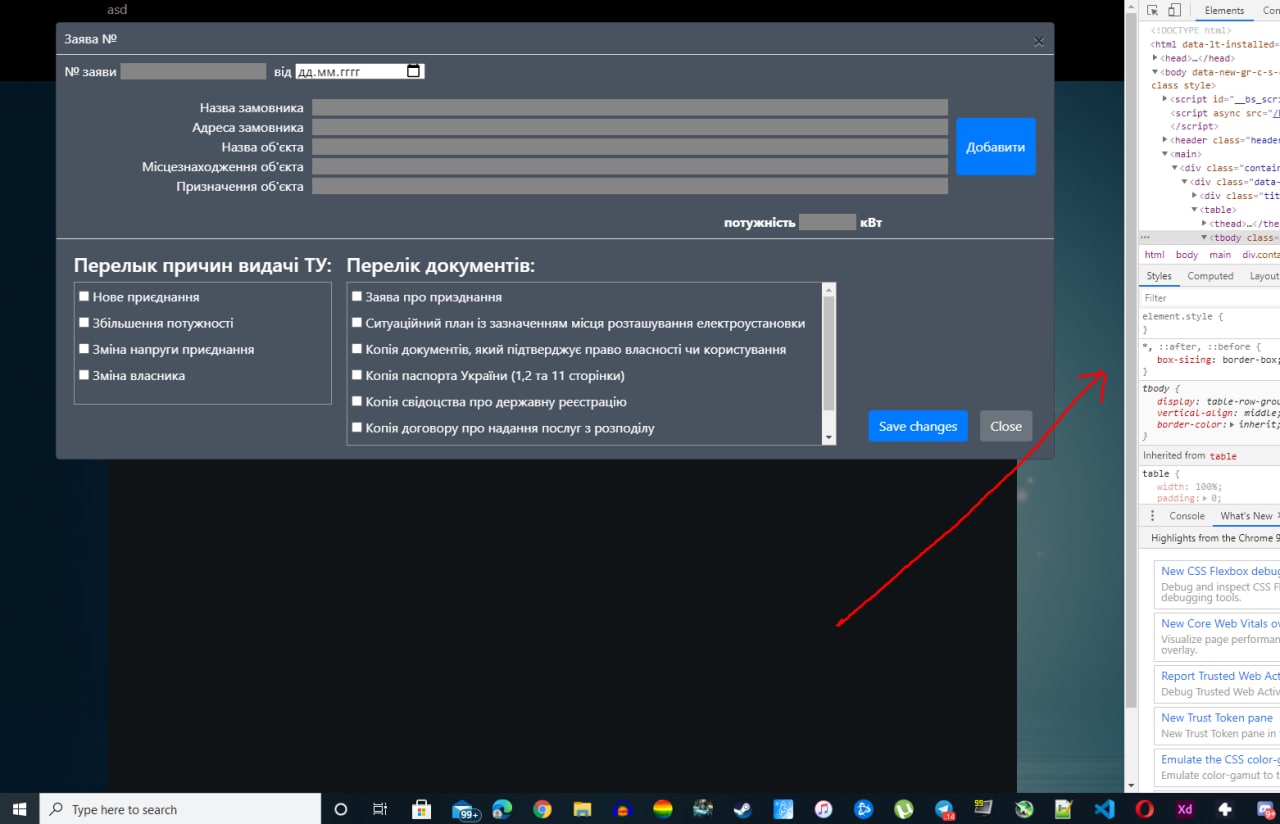Click the documents list scrollbar thumb
Viewport: 1280px width, 824px height.
tap(828, 353)
